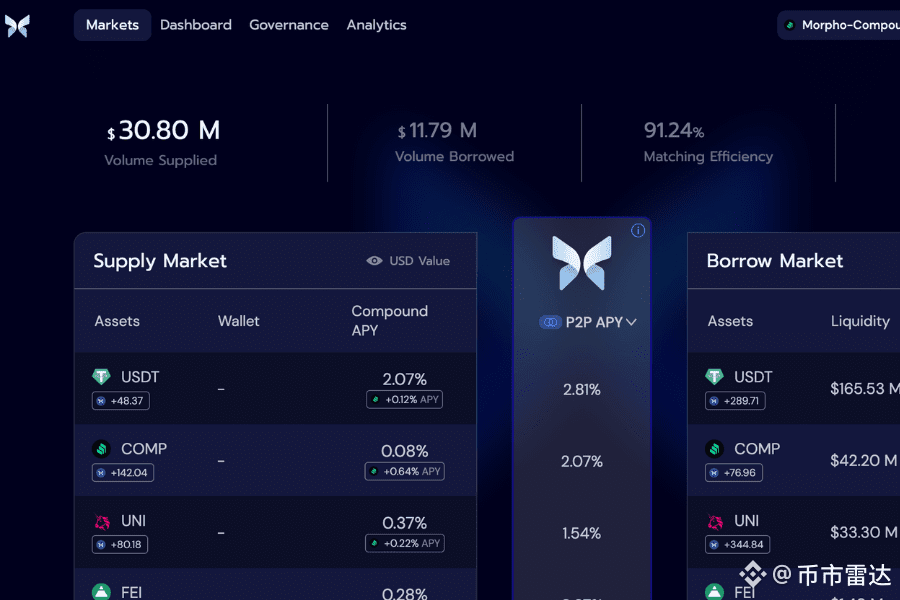This screenshot has height=600, width=900.
Task: Click the +344.84 reward badge under borrow UNI
Action: 738,544
